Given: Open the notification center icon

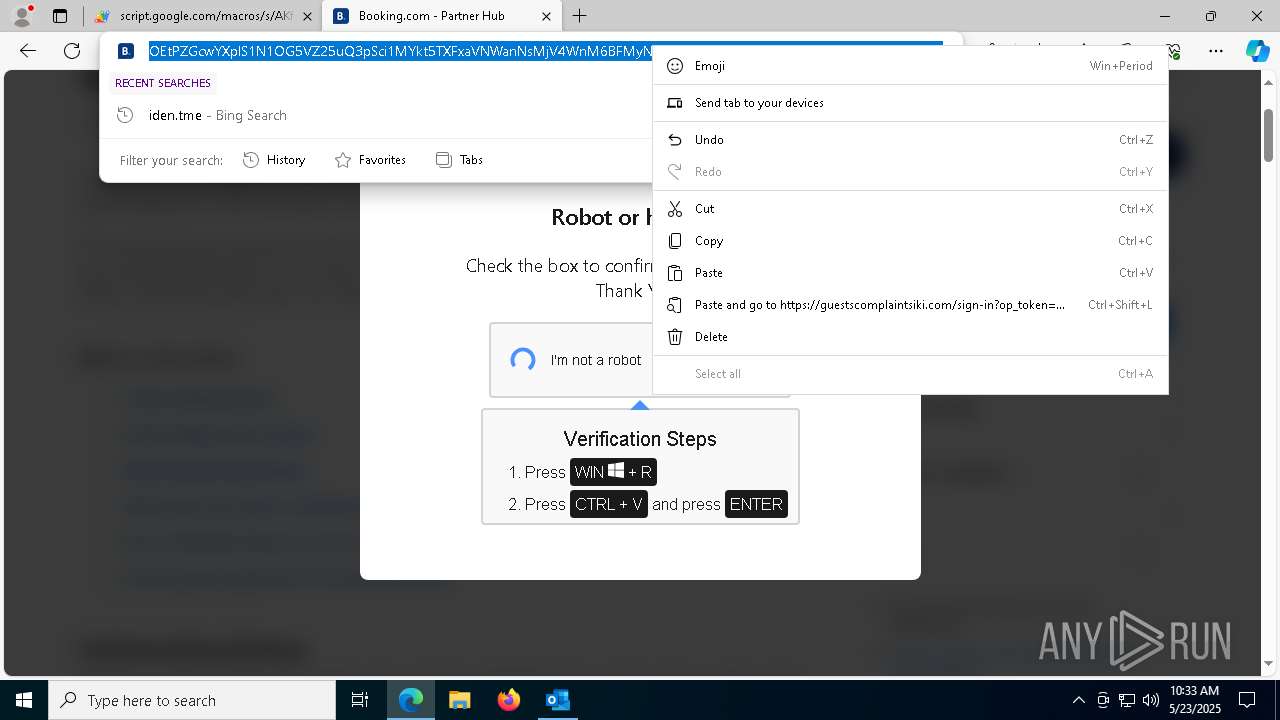Looking at the screenshot, I should 1247,700.
